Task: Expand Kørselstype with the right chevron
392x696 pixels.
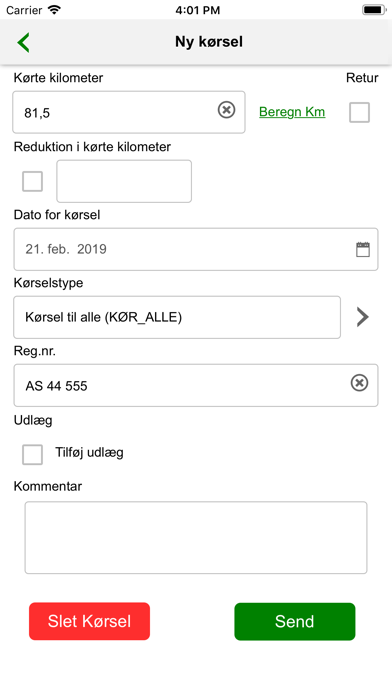Action: [362, 317]
